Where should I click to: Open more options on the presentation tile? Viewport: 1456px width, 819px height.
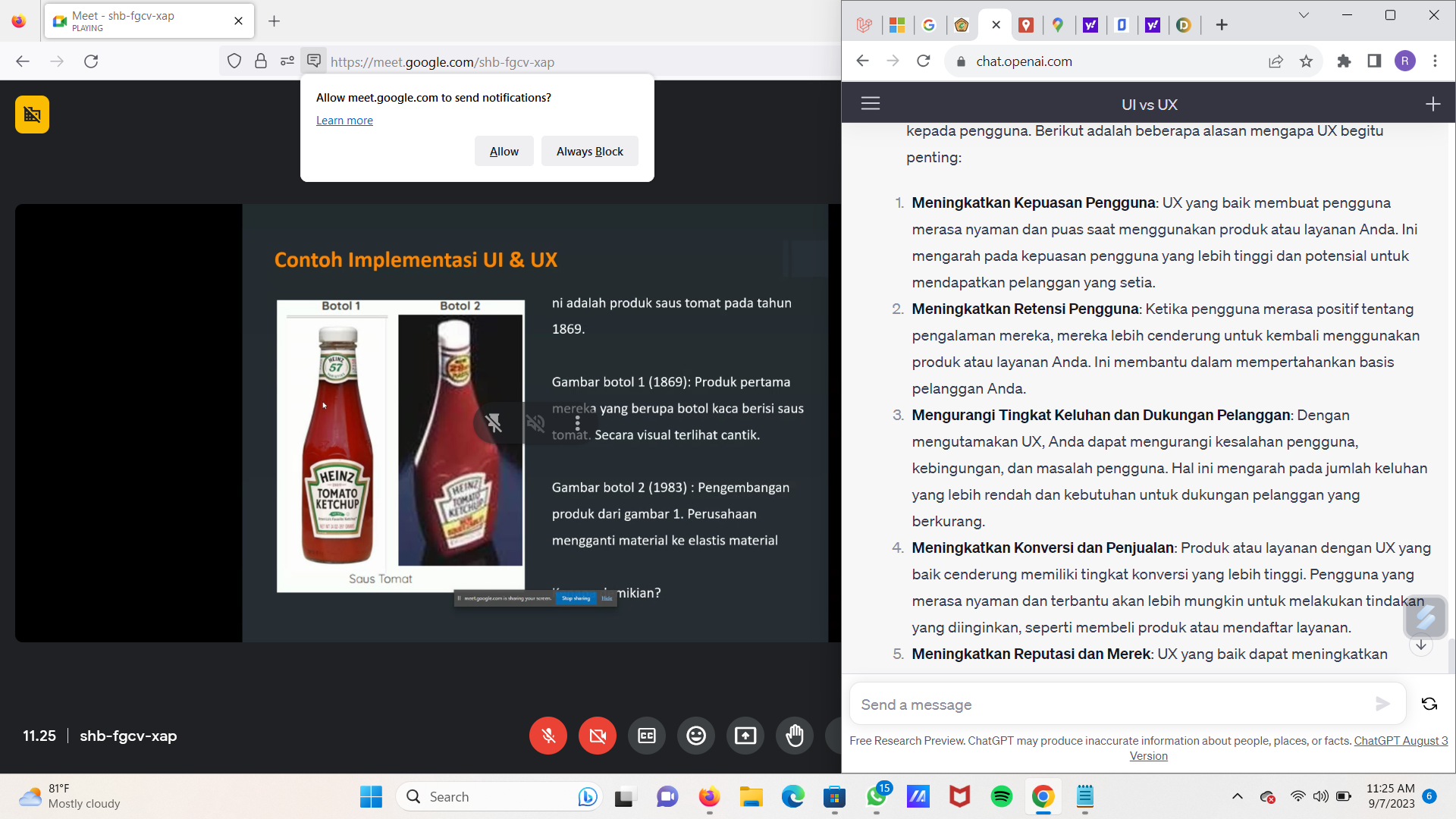[x=577, y=423]
